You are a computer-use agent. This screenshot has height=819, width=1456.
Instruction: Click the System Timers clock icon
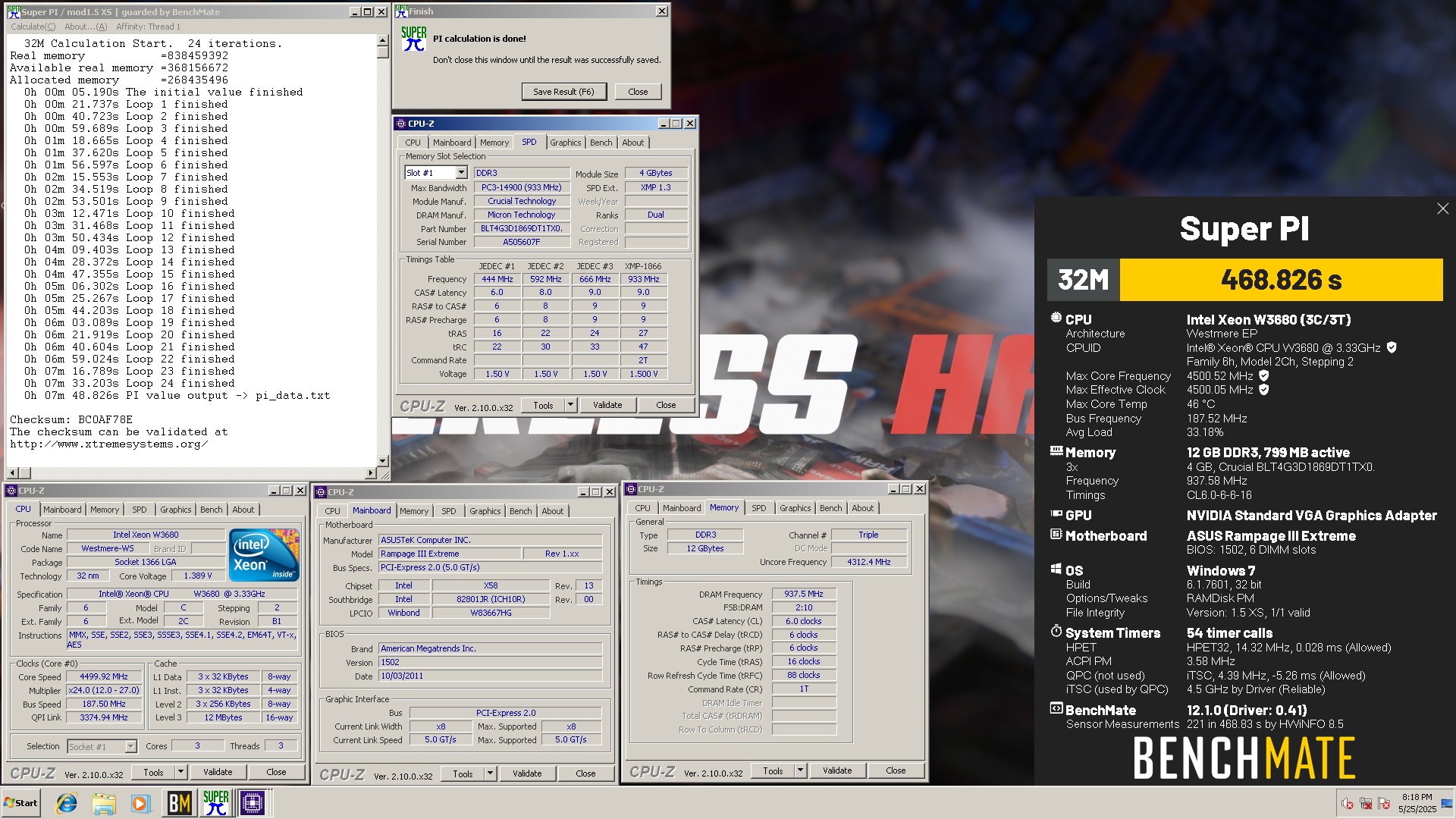click(1056, 631)
